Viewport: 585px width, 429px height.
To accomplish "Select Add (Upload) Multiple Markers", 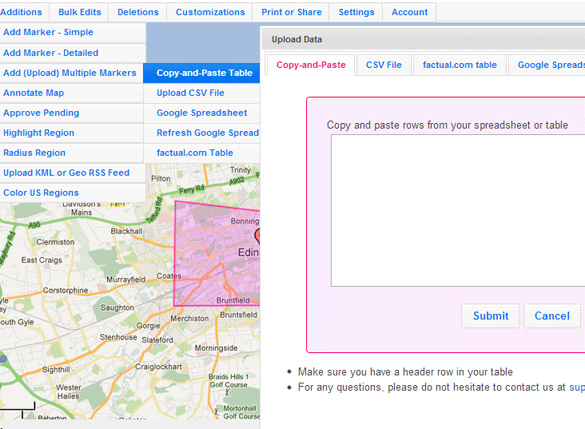I will coord(71,73).
